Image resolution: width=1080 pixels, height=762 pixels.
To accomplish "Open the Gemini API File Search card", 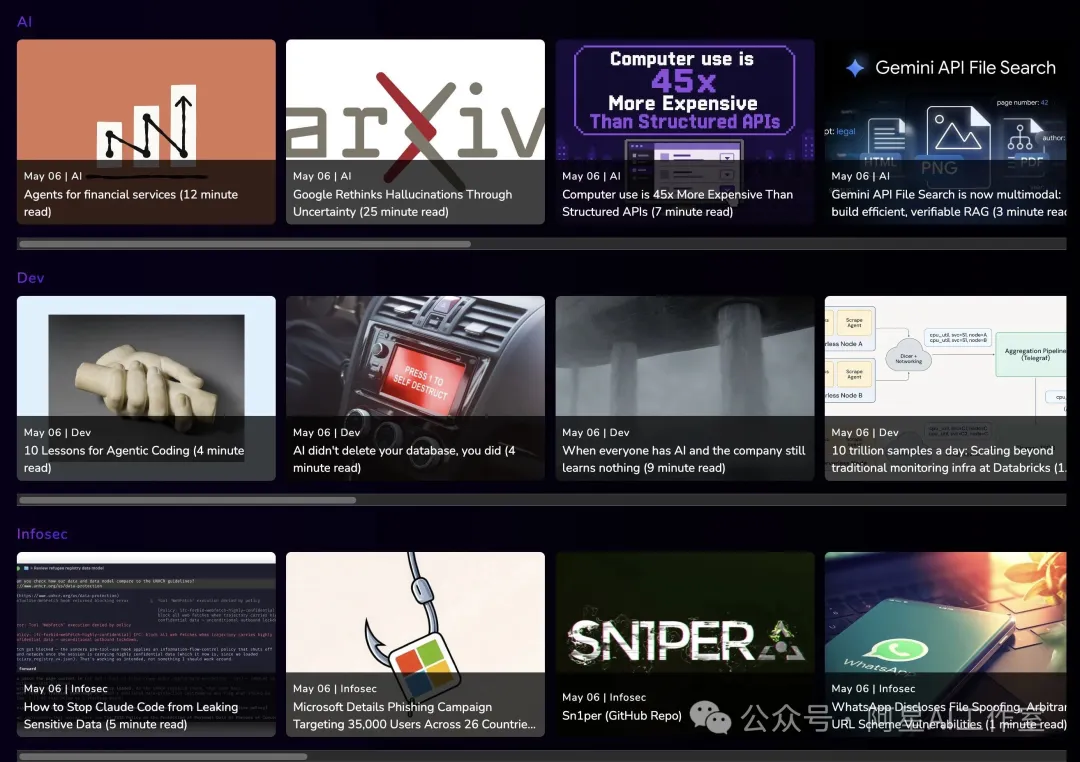I will (946, 132).
